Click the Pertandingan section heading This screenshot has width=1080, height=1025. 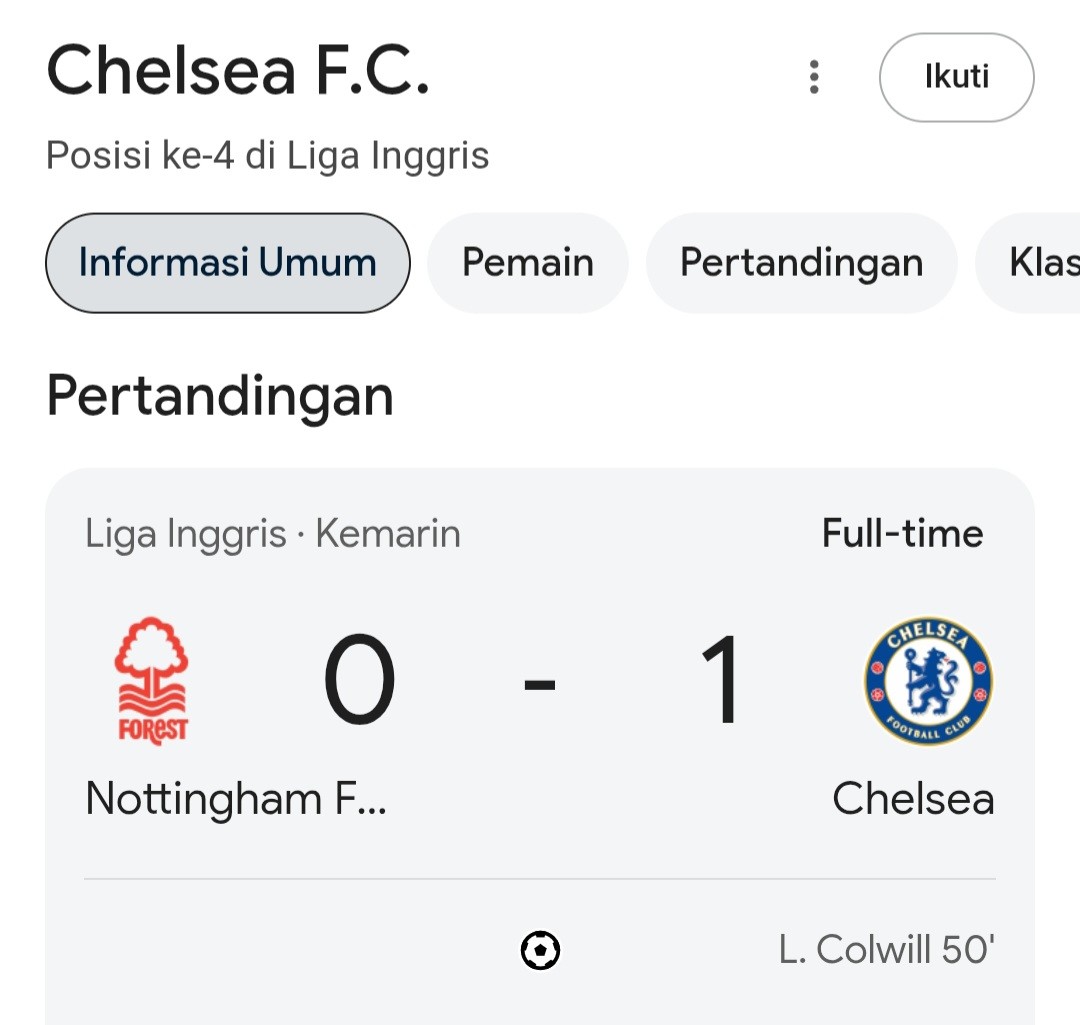click(x=220, y=395)
